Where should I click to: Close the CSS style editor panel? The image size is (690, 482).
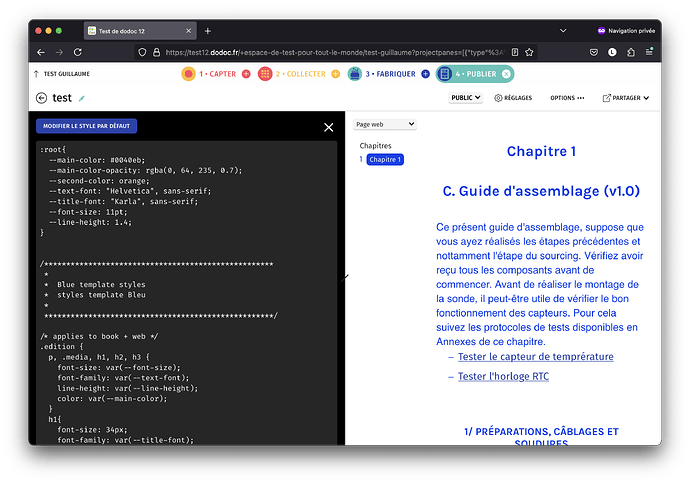(328, 127)
